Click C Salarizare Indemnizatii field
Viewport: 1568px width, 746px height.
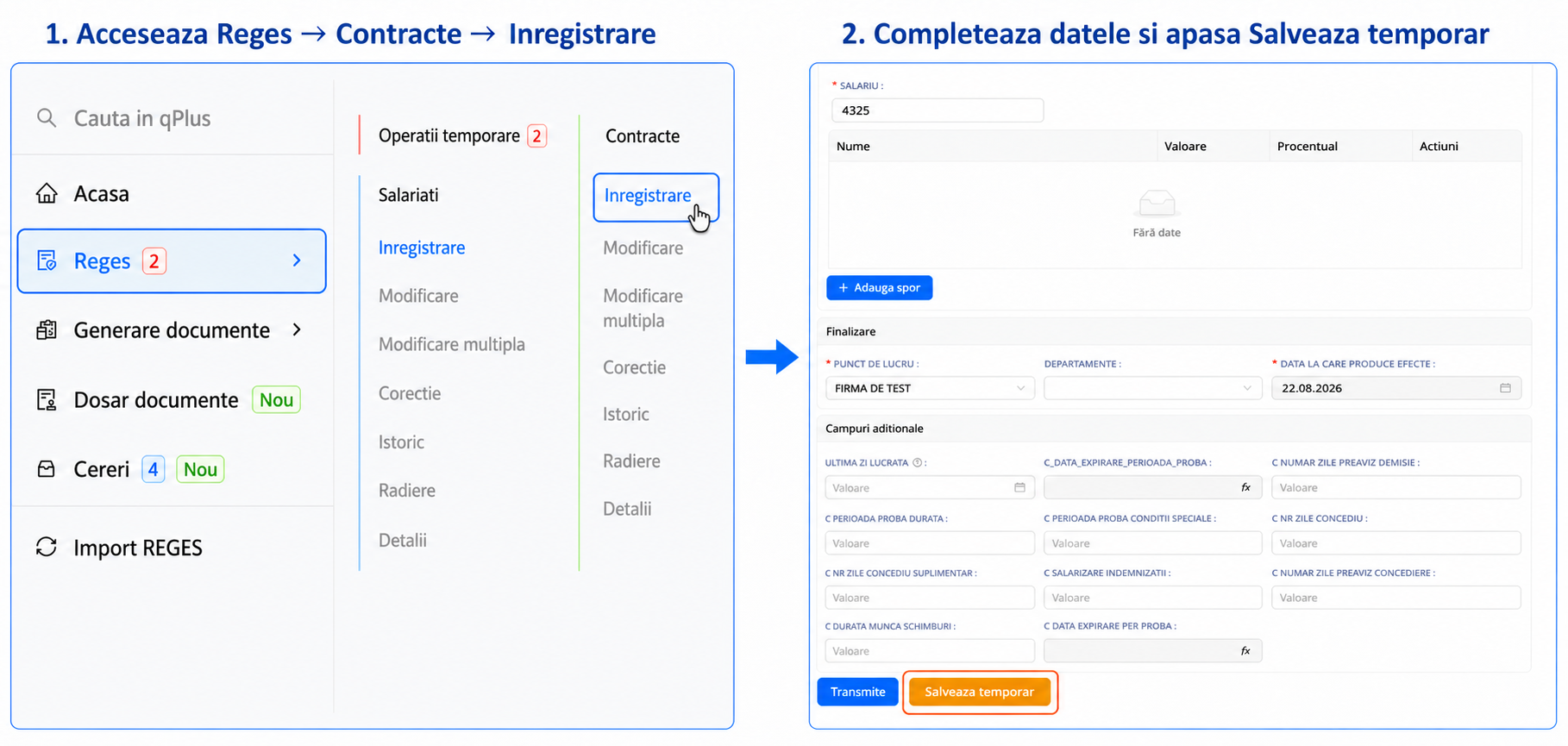pyautogui.click(x=1152, y=598)
